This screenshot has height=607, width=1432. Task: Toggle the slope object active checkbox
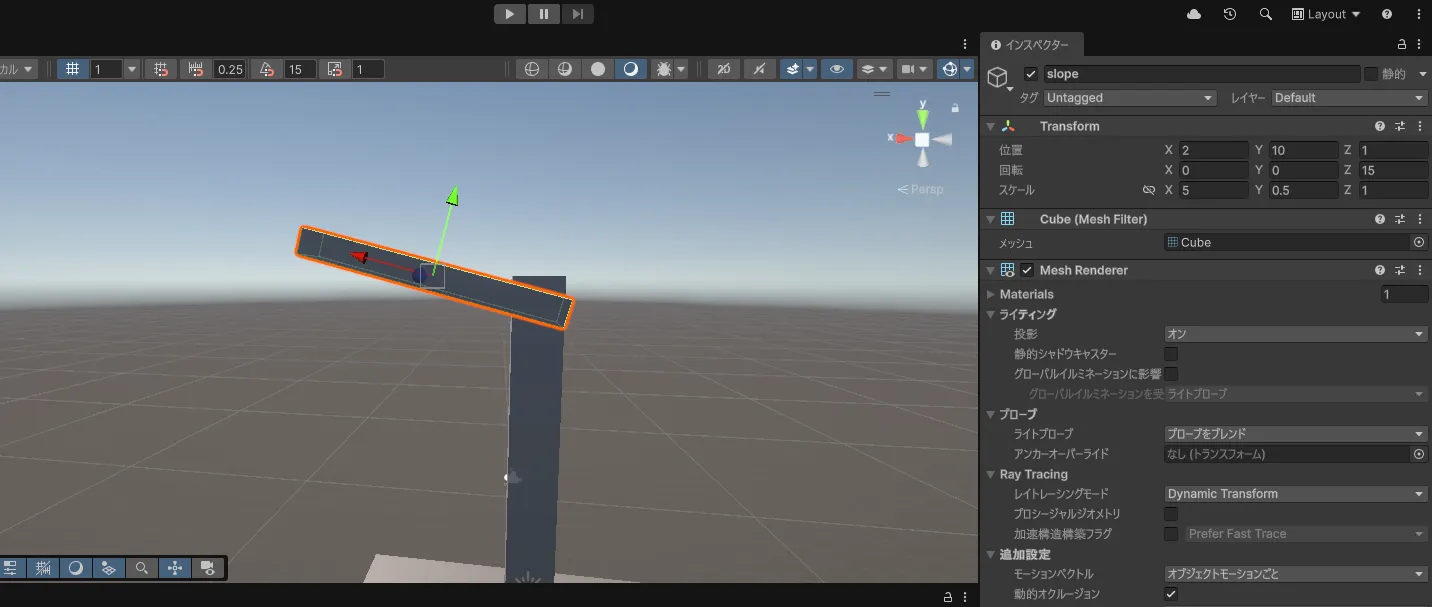[x=1031, y=74]
